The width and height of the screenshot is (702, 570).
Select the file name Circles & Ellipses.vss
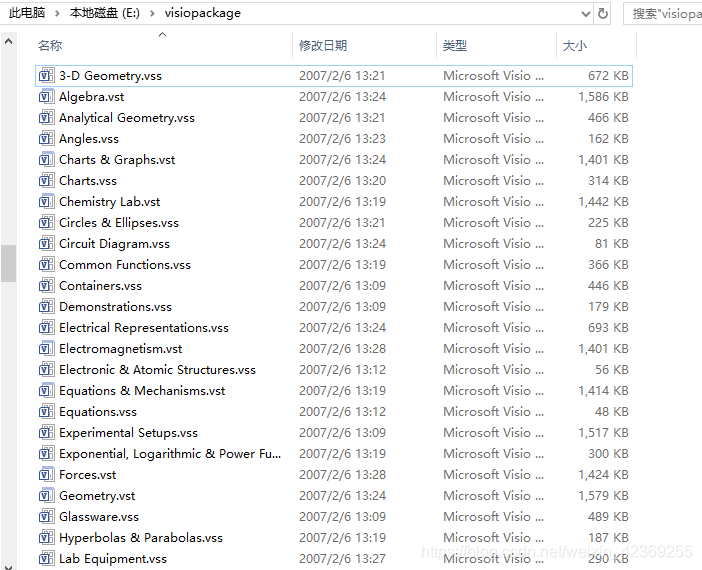pos(119,223)
